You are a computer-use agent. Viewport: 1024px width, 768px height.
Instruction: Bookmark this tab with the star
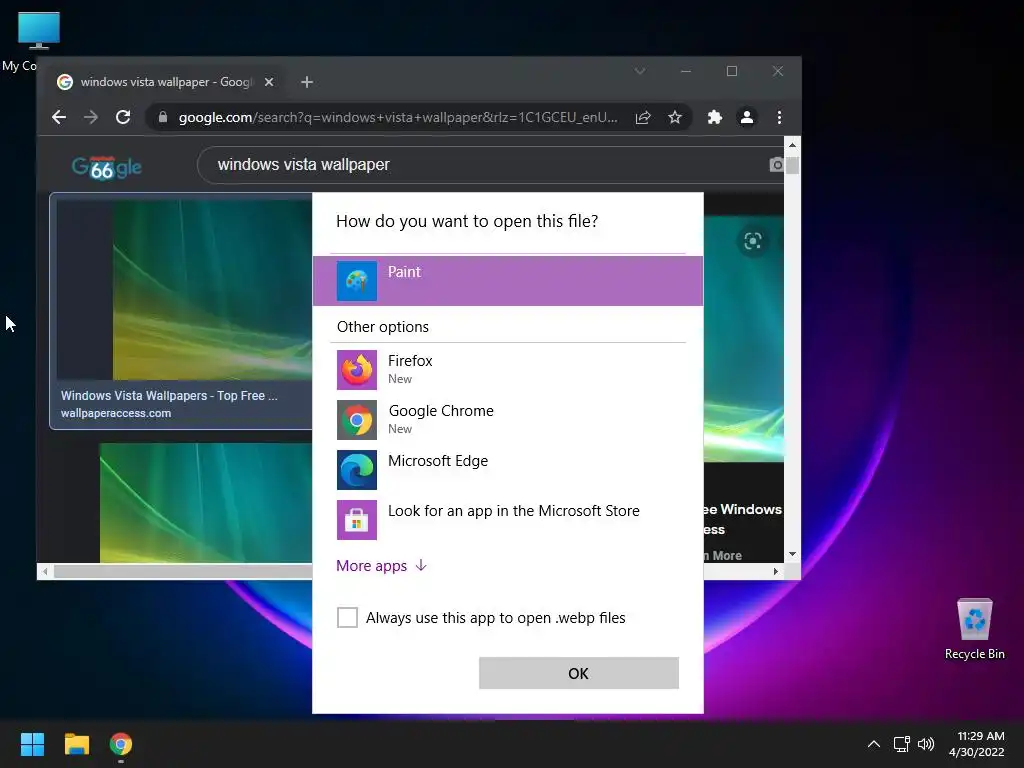(x=675, y=117)
